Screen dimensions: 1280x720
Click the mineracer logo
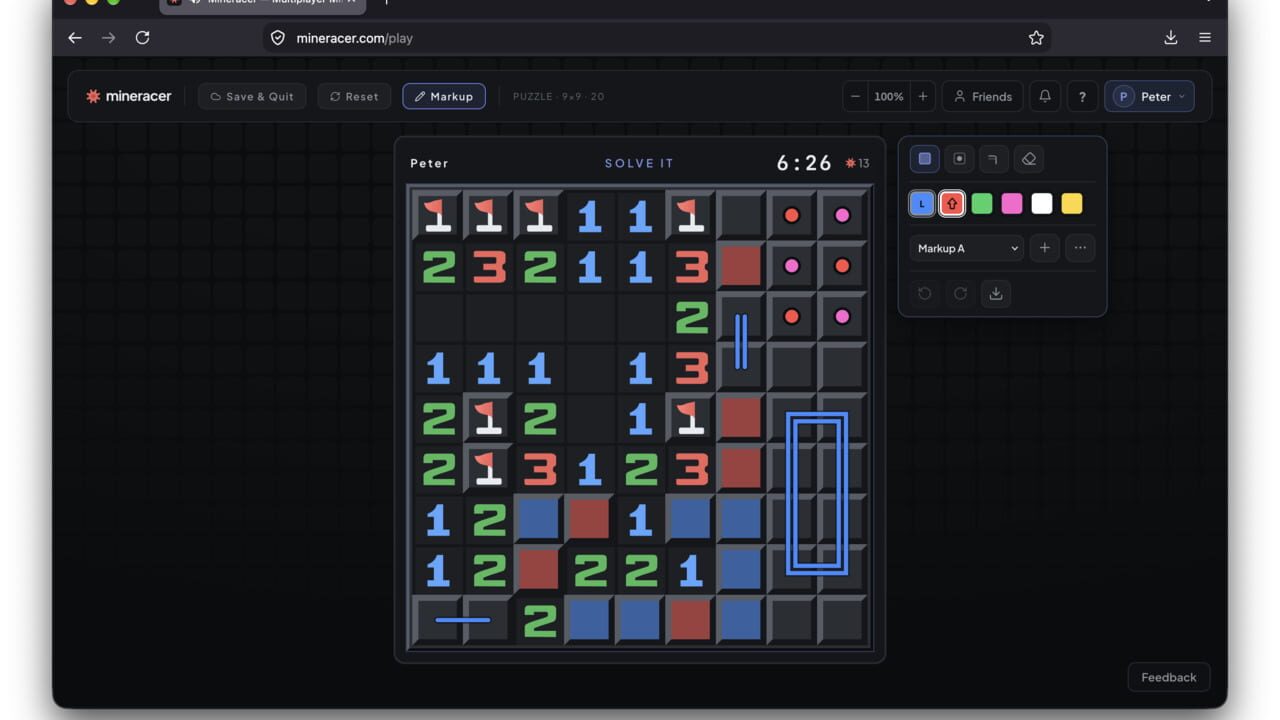pyautogui.click(x=129, y=96)
